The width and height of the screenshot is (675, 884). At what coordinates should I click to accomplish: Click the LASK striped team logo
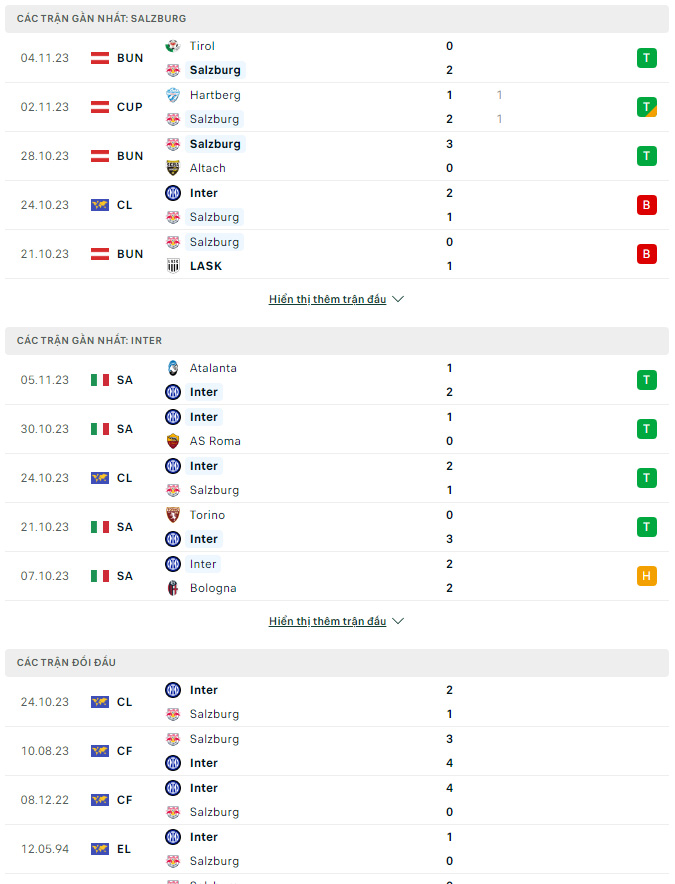tap(173, 266)
